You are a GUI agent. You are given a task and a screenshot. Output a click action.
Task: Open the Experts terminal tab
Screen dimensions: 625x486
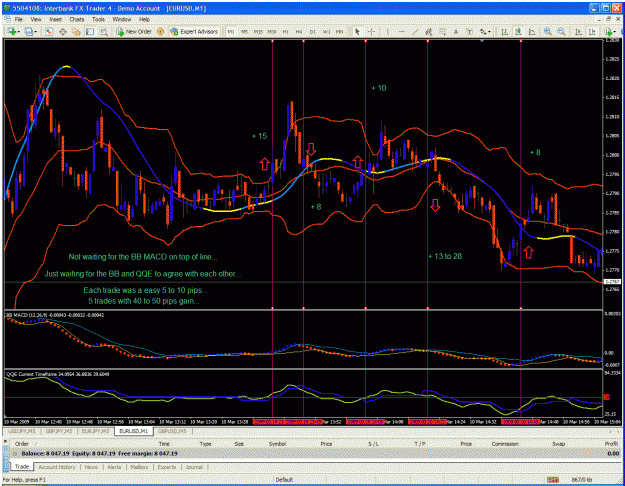click(167, 467)
